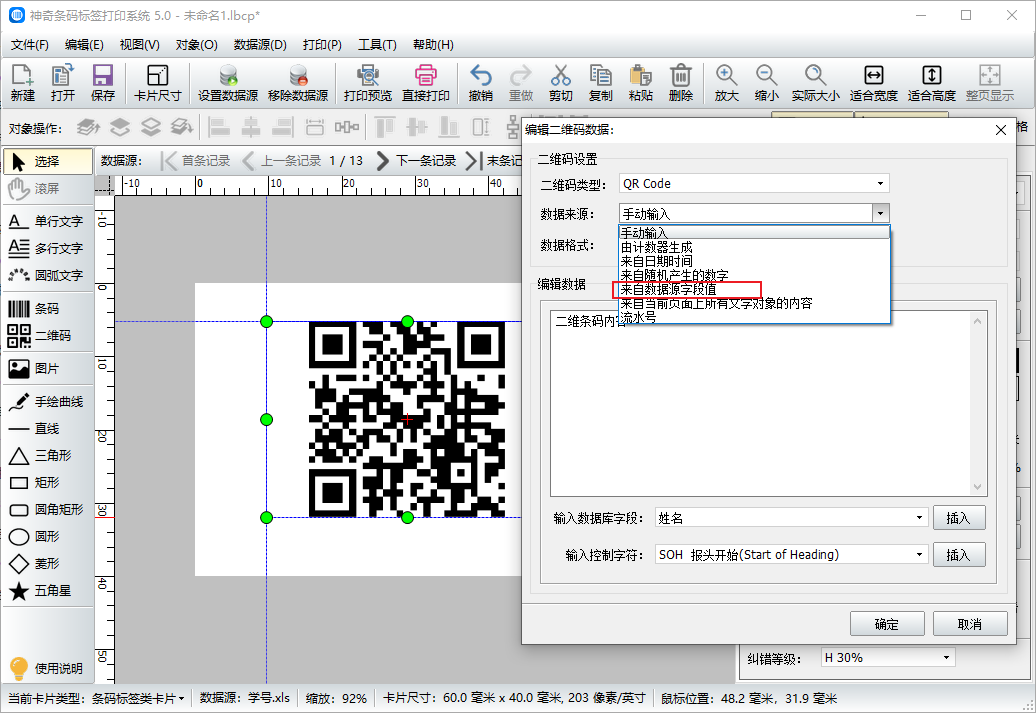Choose 流水号 from the list
The image size is (1036, 713).
coord(755,317)
